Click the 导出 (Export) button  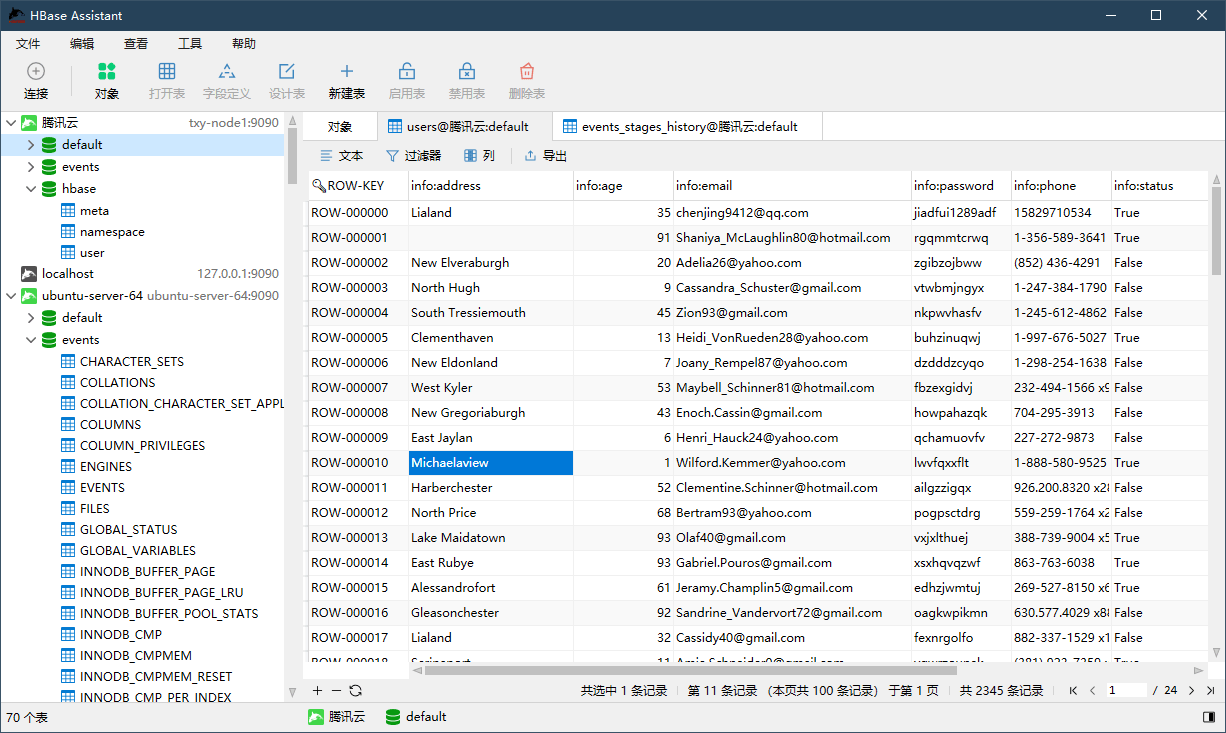click(x=546, y=156)
